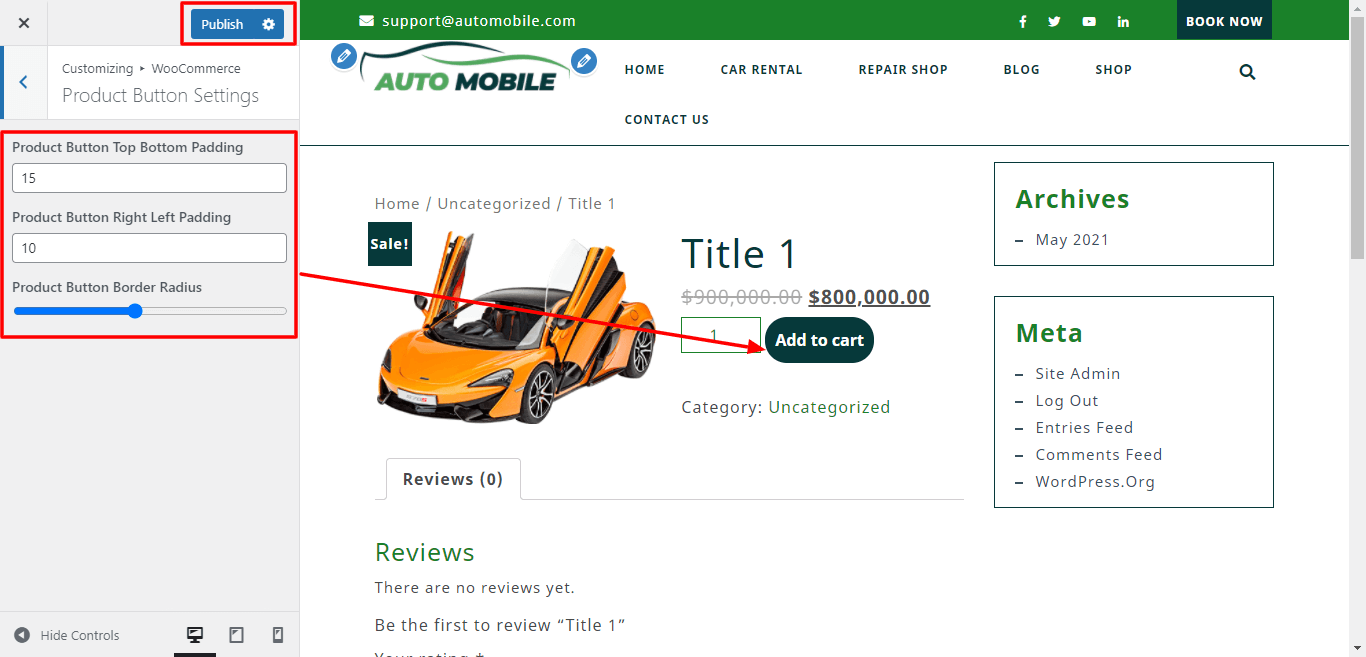
Task: Close the Customizer with the X icon
Action: [x=24, y=23]
